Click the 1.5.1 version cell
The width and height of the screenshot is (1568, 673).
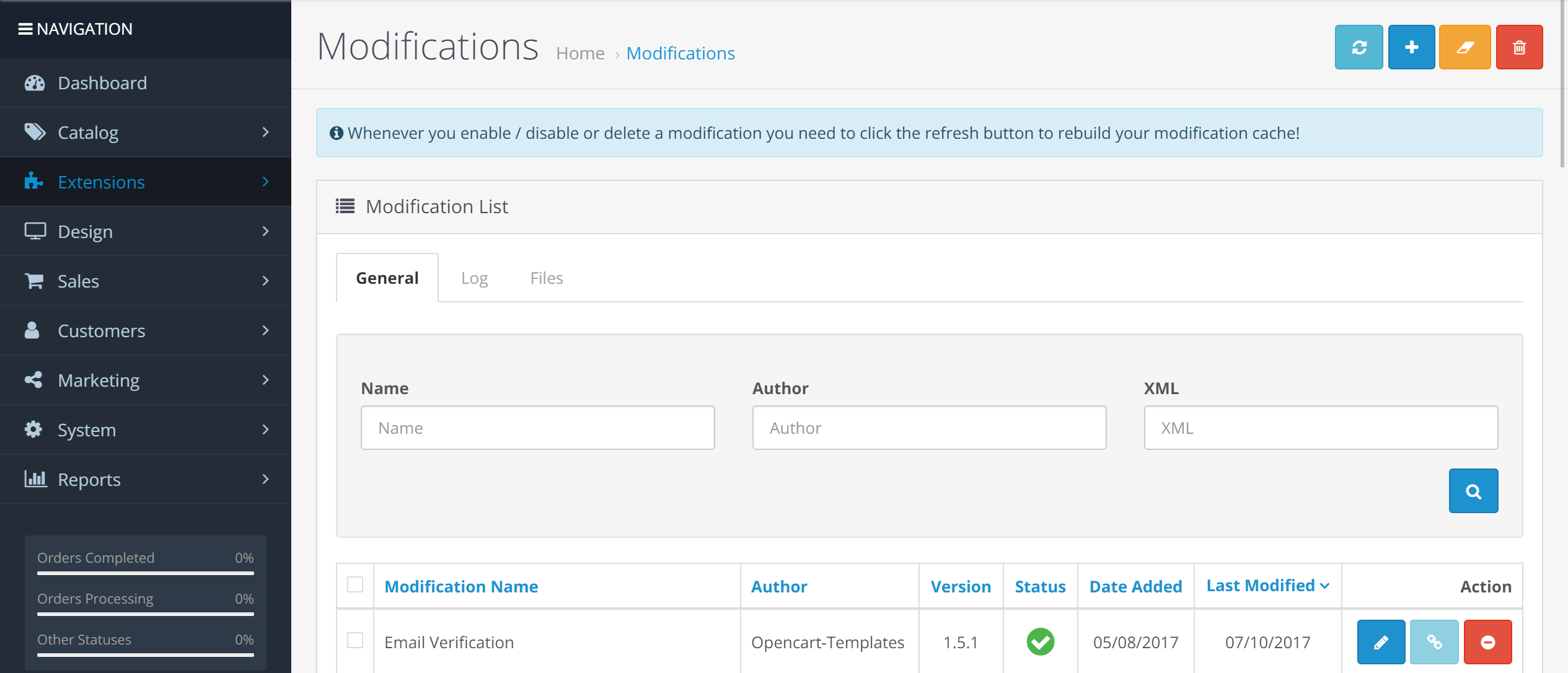click(961, 642)
